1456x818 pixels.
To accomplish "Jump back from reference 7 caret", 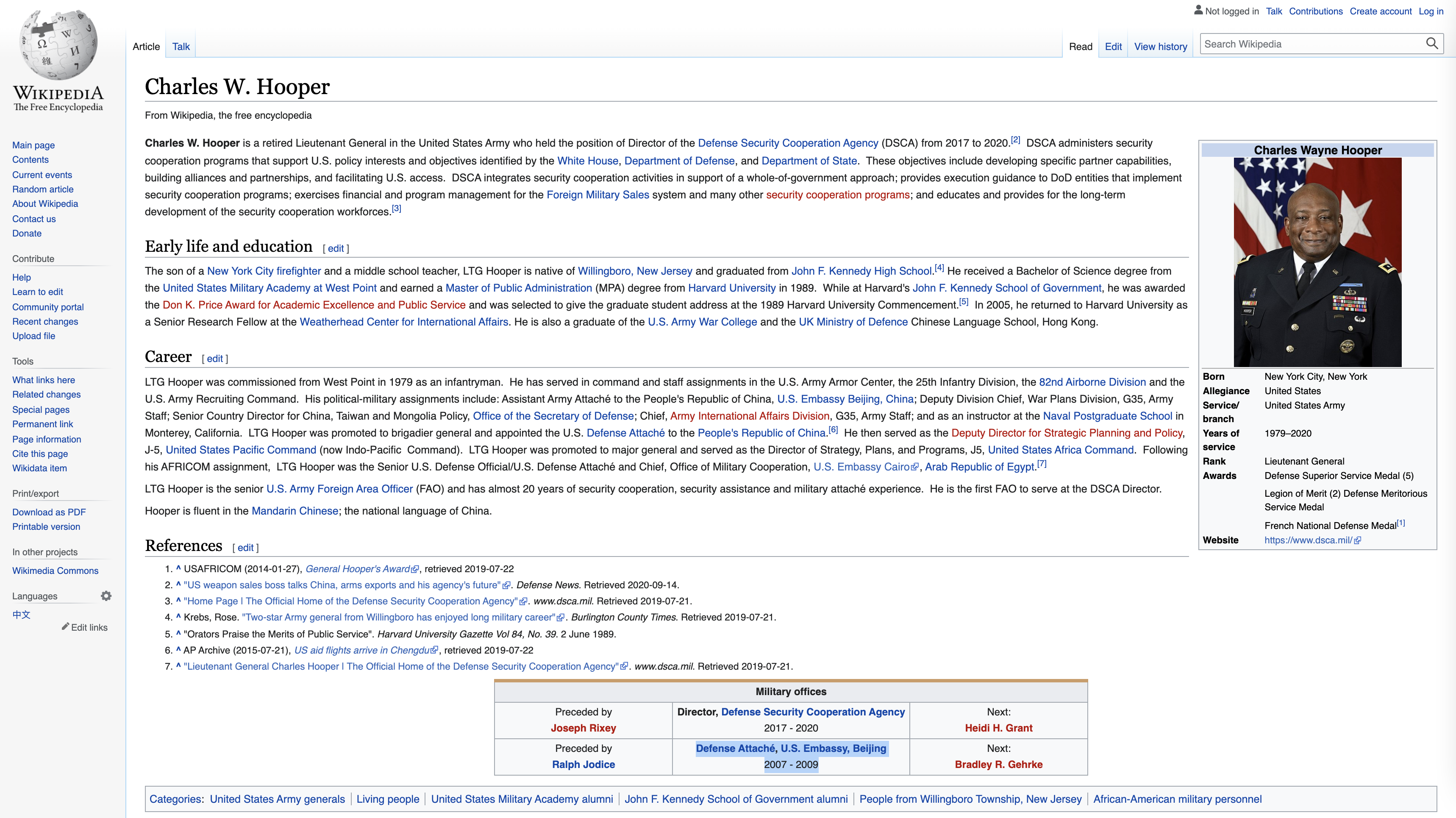I will [x=178, y=666].
